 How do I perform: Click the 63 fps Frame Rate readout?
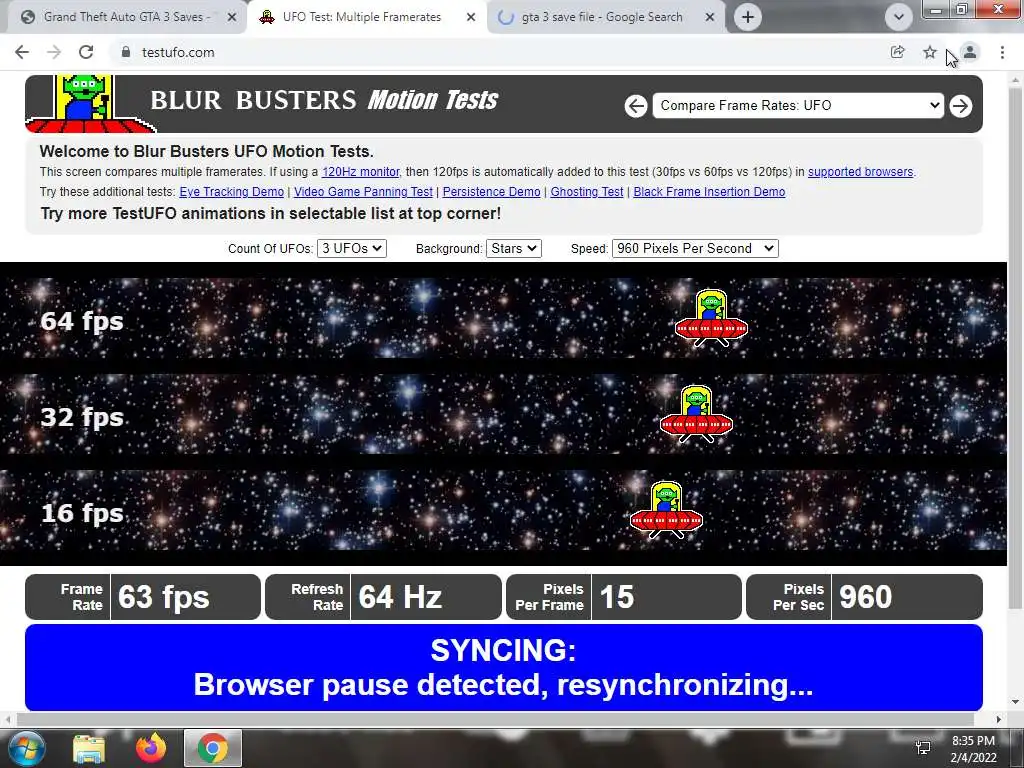[143, 597]
